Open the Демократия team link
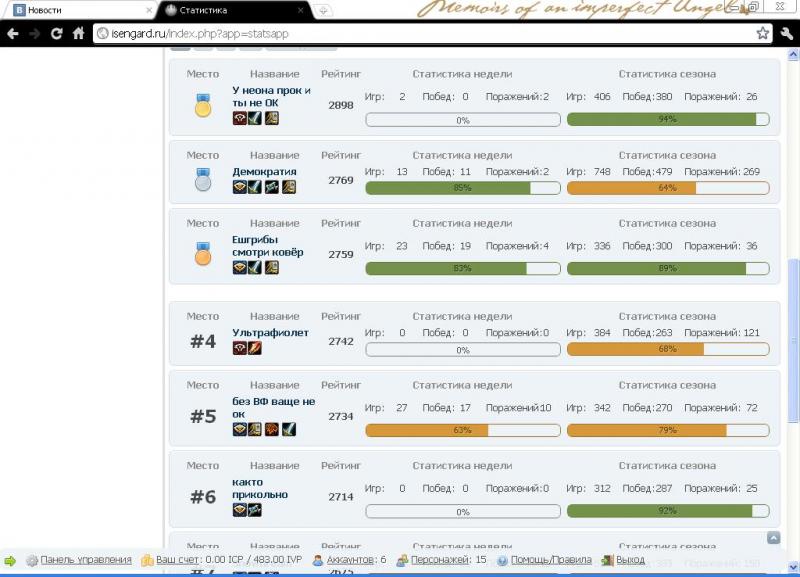 coord(264,171)
